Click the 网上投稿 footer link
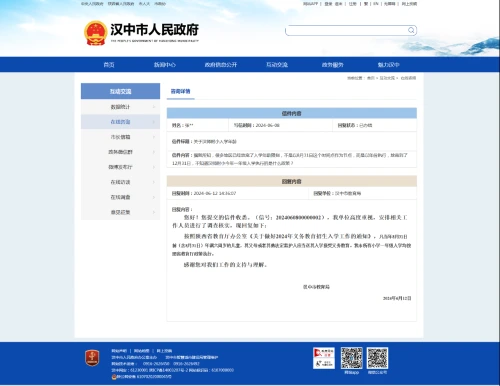The width and height of the screenshot is (500, 386). (164, 351)
